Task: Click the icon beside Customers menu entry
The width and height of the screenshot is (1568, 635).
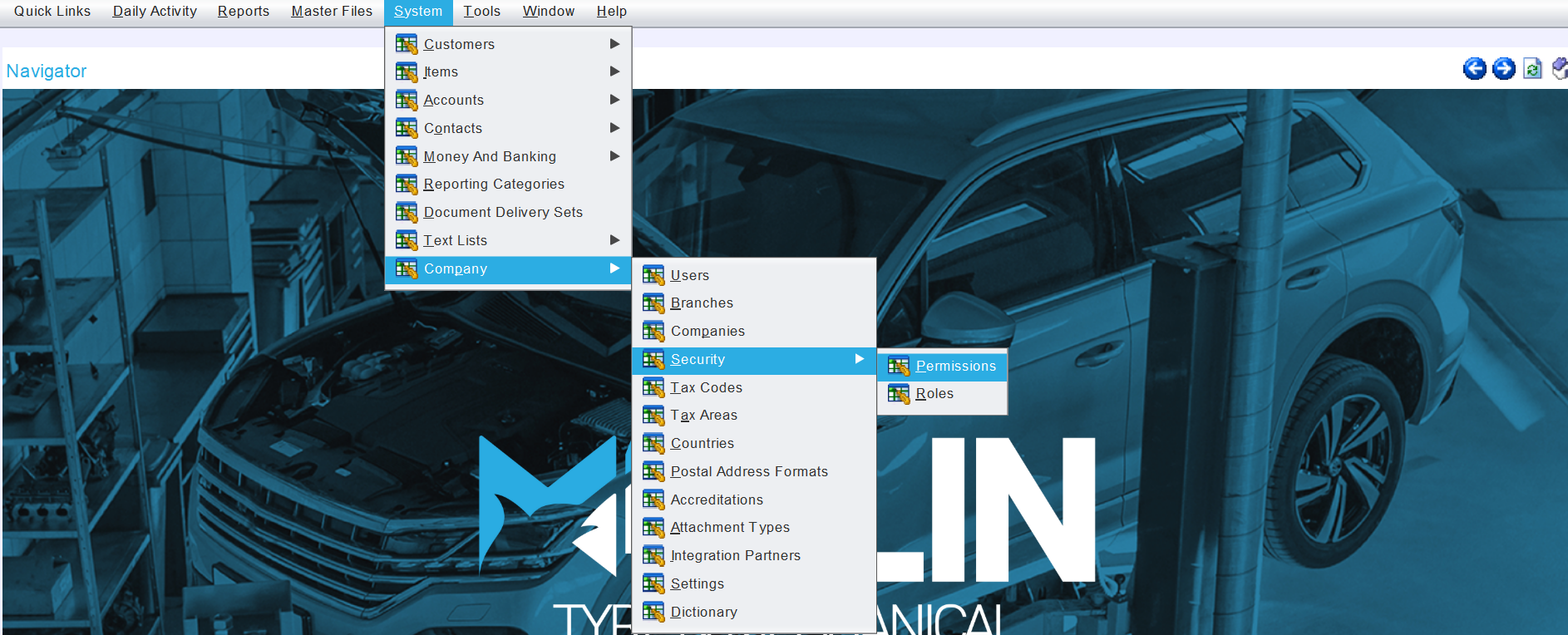Action: pyautogui.click(x=407, y=44)
